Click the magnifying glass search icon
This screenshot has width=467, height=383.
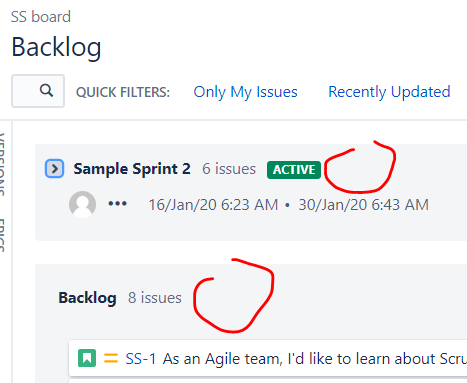point(46,90)
